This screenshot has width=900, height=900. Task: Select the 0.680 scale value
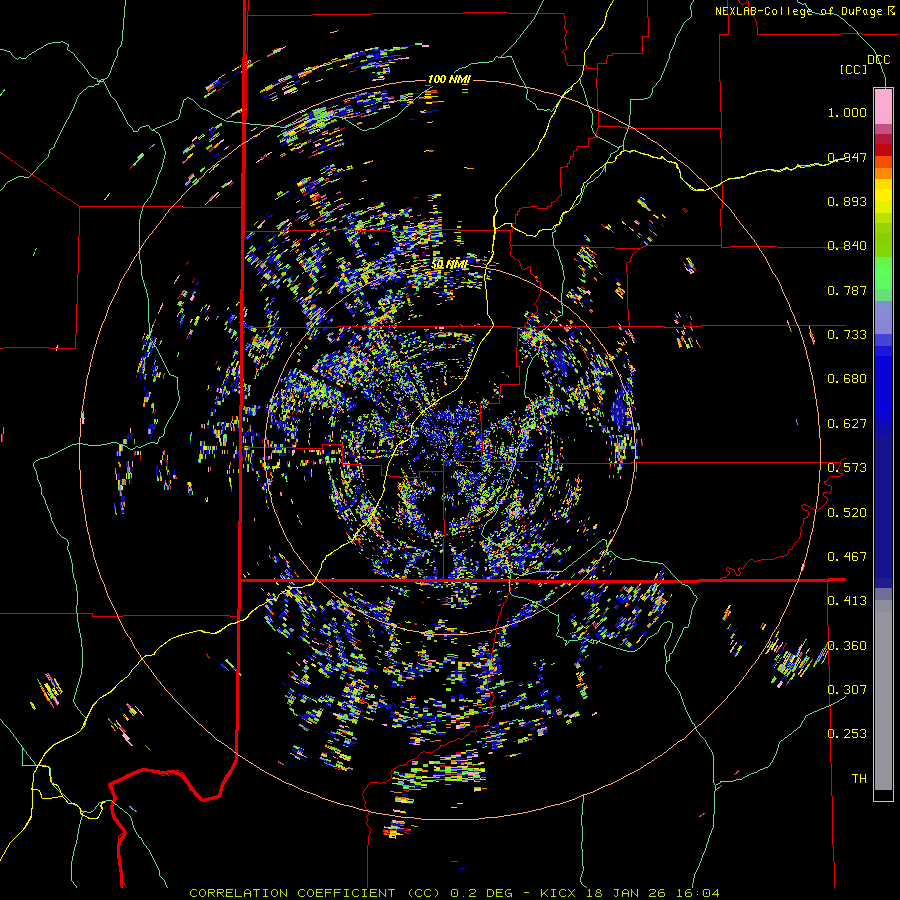[x=847, y=379]
